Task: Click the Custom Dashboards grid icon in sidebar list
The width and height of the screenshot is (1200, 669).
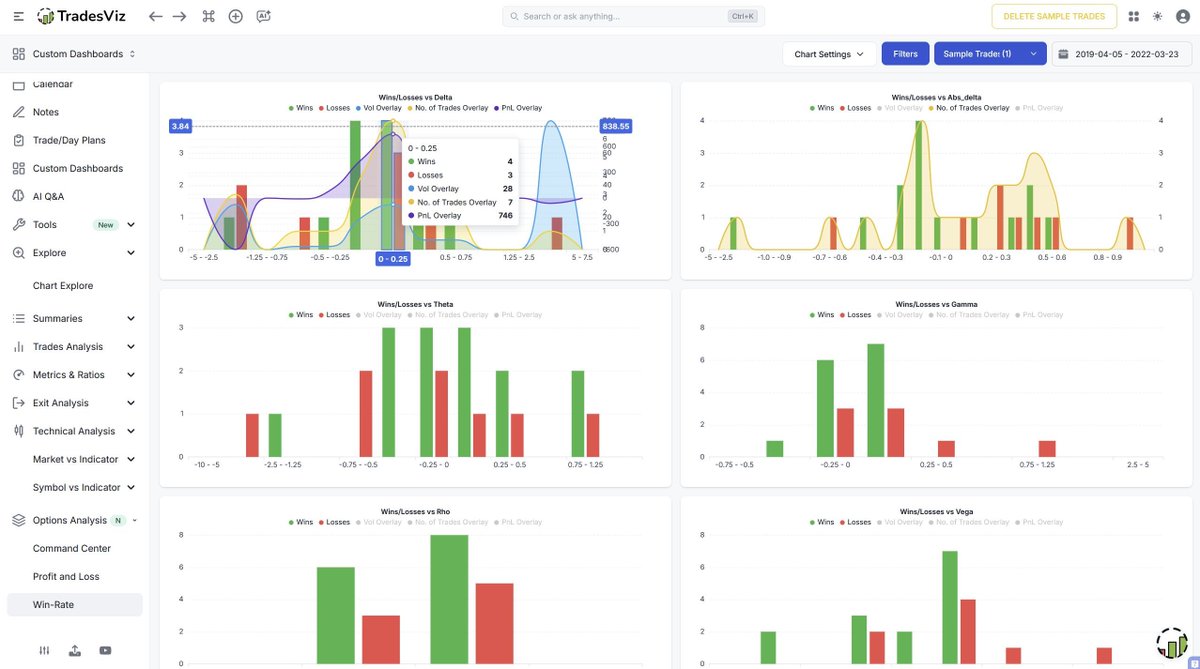Action: (18, 168)
